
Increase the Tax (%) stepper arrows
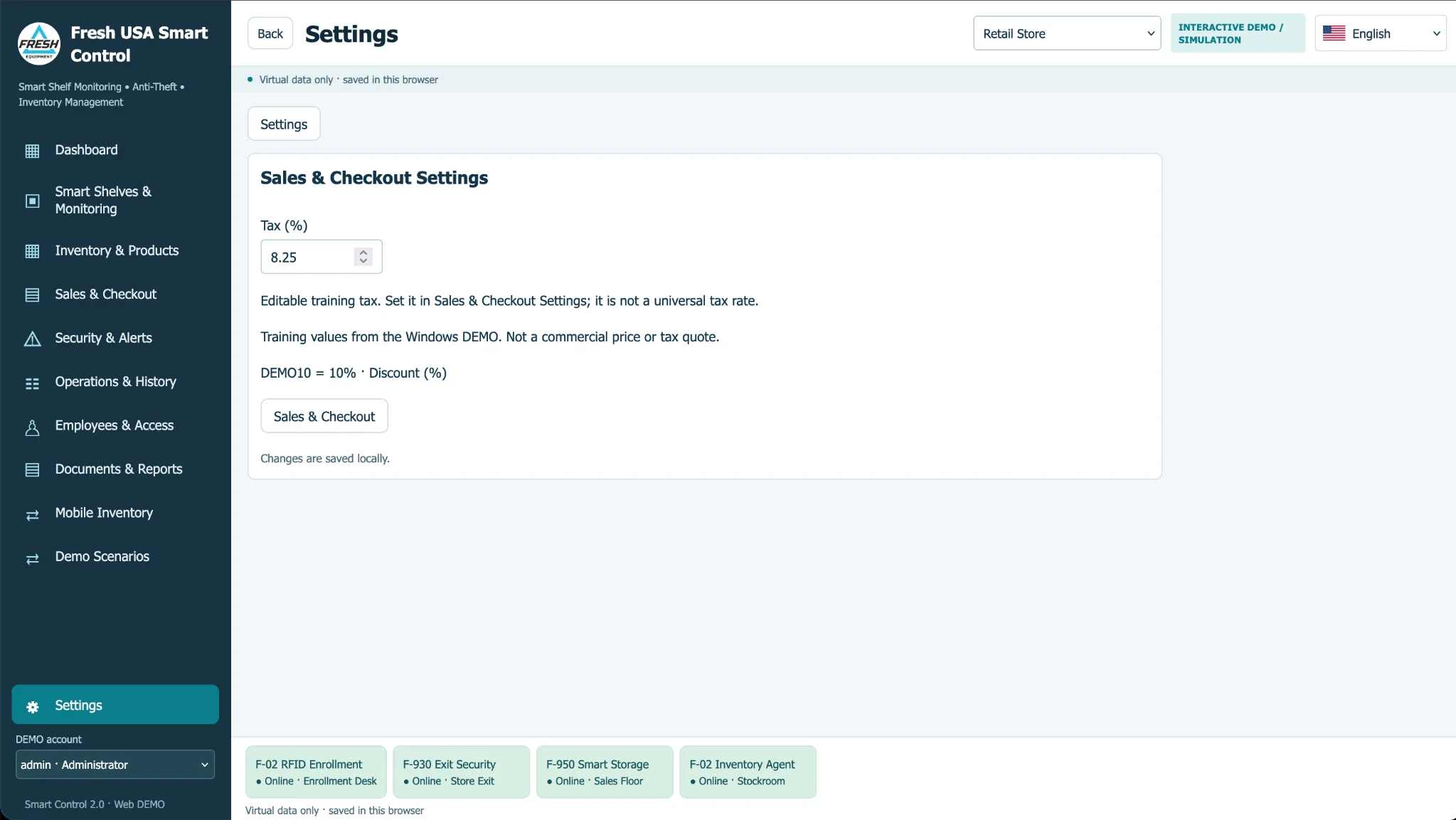(x=363, y=252)
